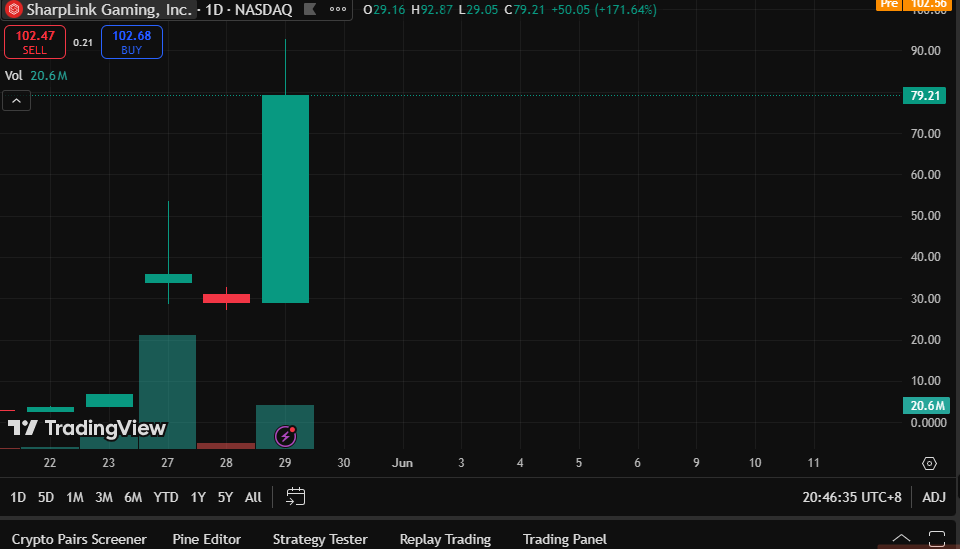Viewport: 960px width, 549px height.
Task: Maximize the bottom panel with square icon
Action: 937,539
